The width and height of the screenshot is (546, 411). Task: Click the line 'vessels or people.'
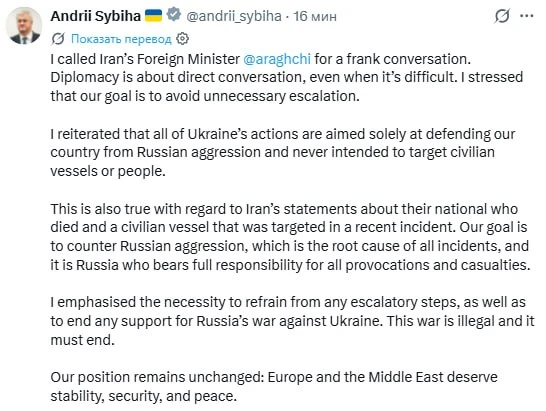108,171
